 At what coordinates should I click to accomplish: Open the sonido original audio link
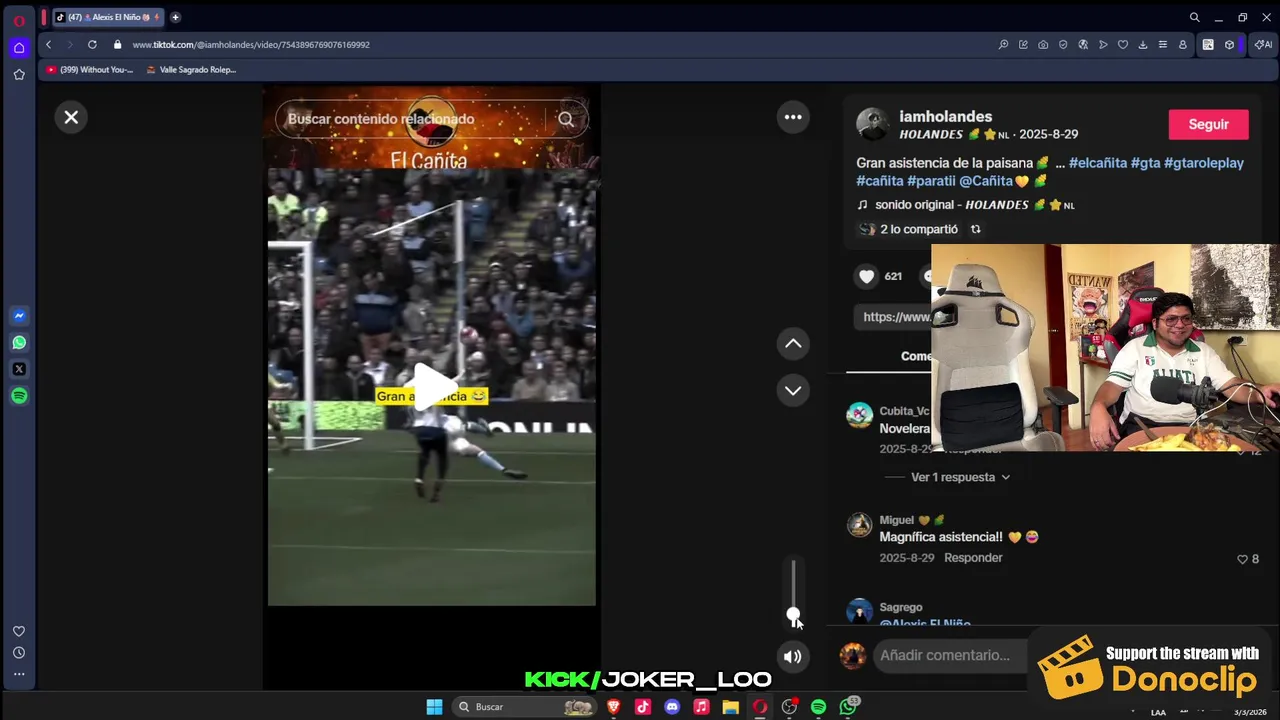965,205
